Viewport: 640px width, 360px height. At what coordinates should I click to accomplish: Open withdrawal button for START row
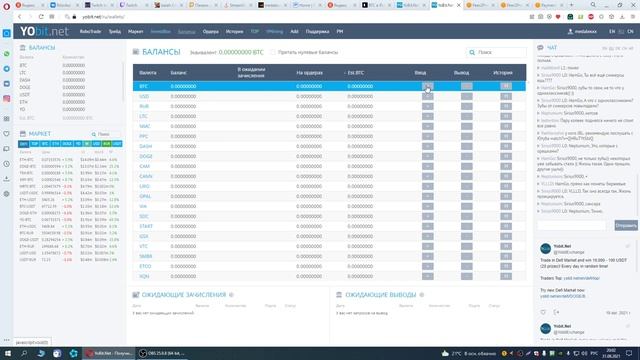(467, 226)
